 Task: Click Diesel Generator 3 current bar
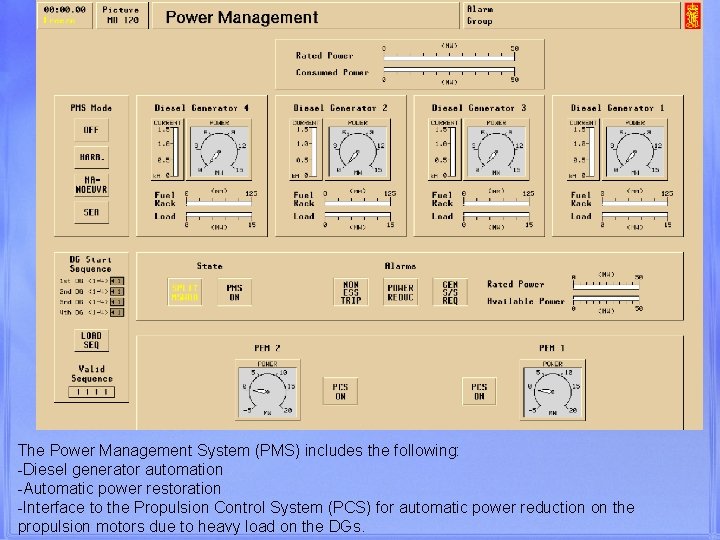tap(453, 152)
